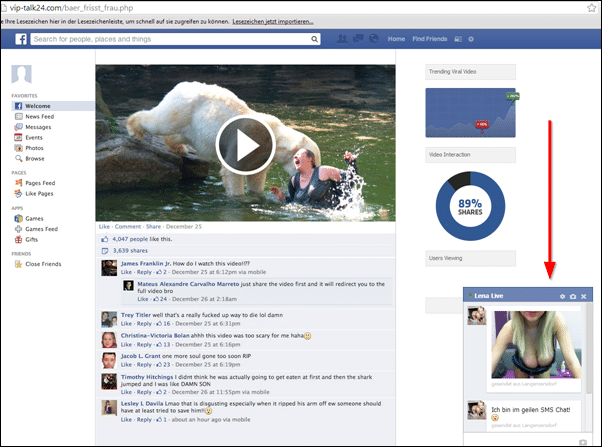Click the Facebook logo in the header

point(21,39)
